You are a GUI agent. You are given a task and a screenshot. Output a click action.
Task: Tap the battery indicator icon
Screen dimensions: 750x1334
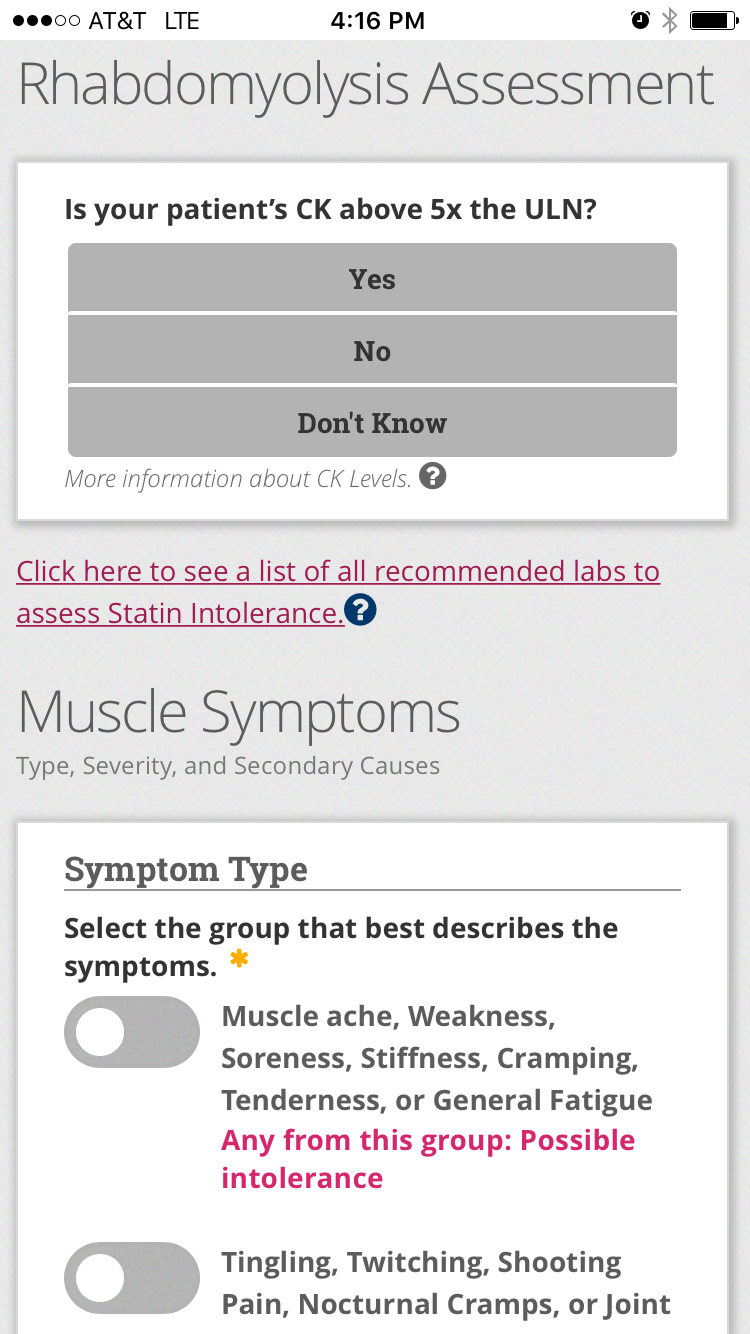(714, 20)
